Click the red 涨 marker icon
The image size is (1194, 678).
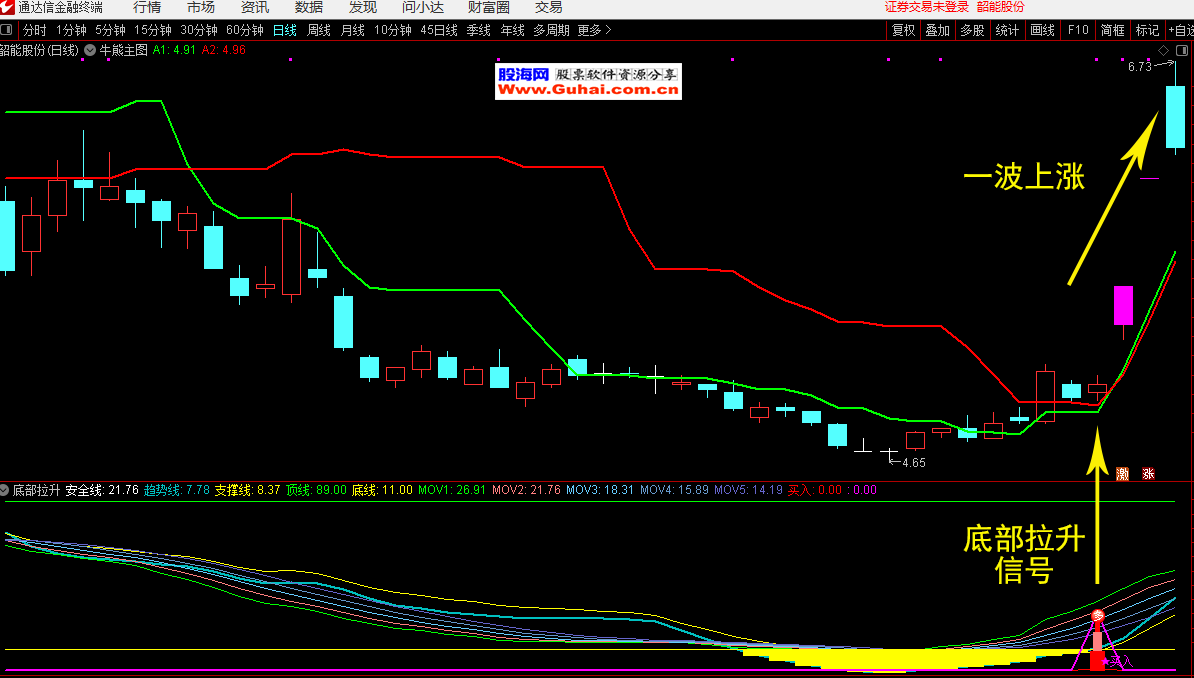coord(1148,474)
